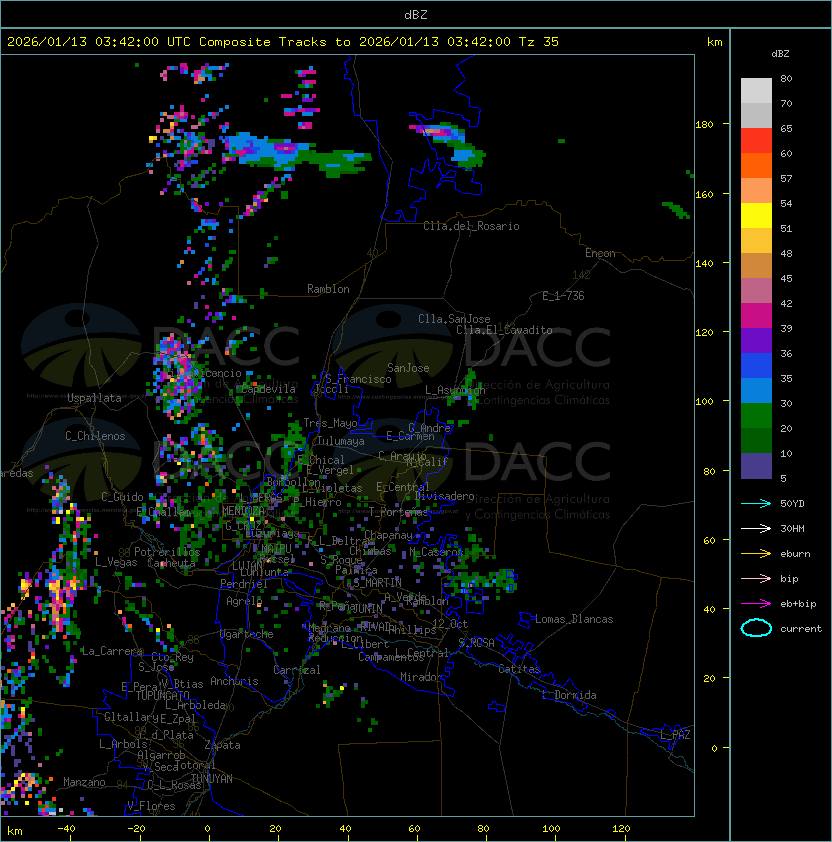Click the '48' value in dBZ legend
The height and width of the screenshot is (842, 832).
tap(786, 253)
